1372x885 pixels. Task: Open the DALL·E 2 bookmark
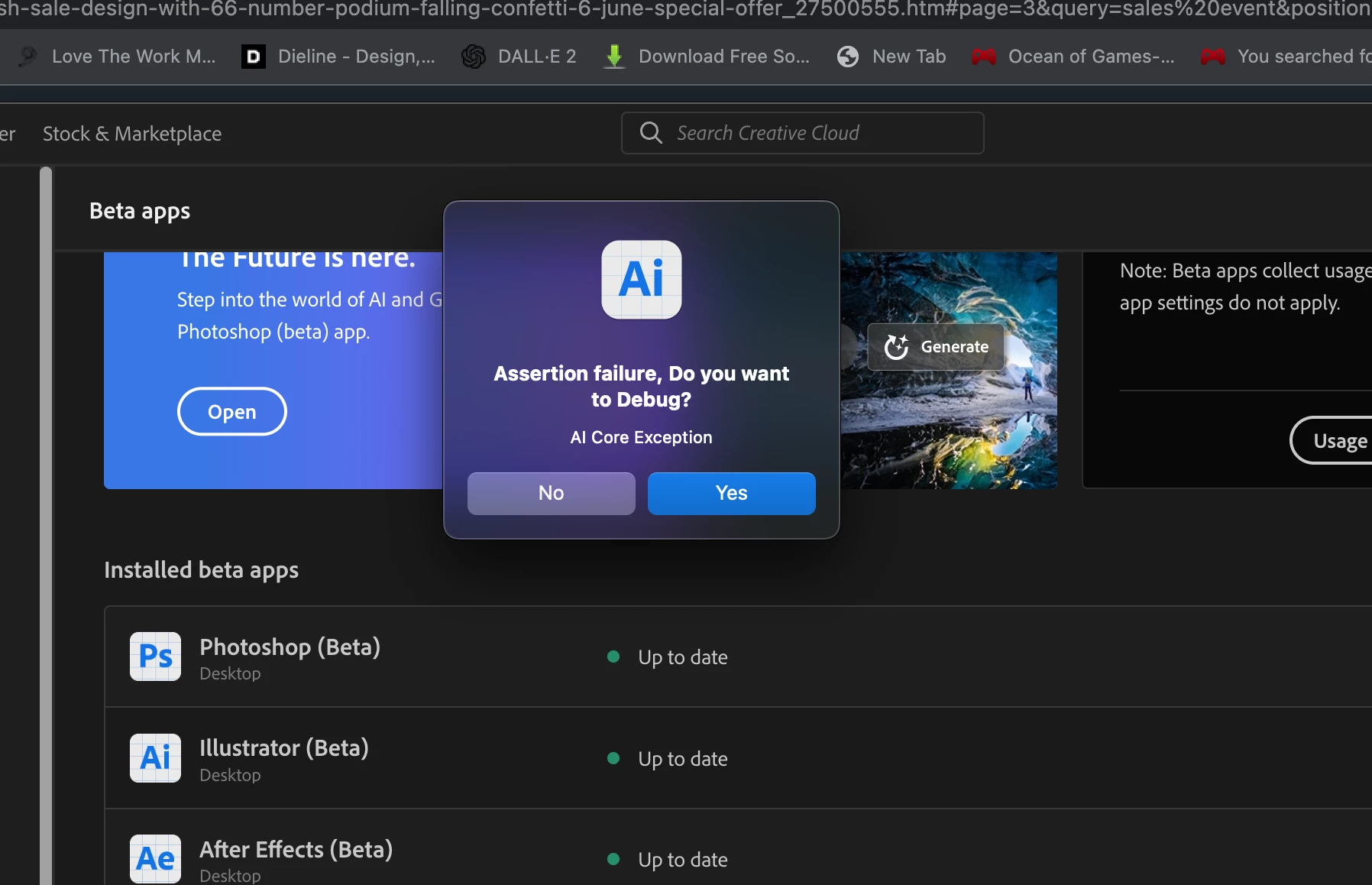click(519, 57)
